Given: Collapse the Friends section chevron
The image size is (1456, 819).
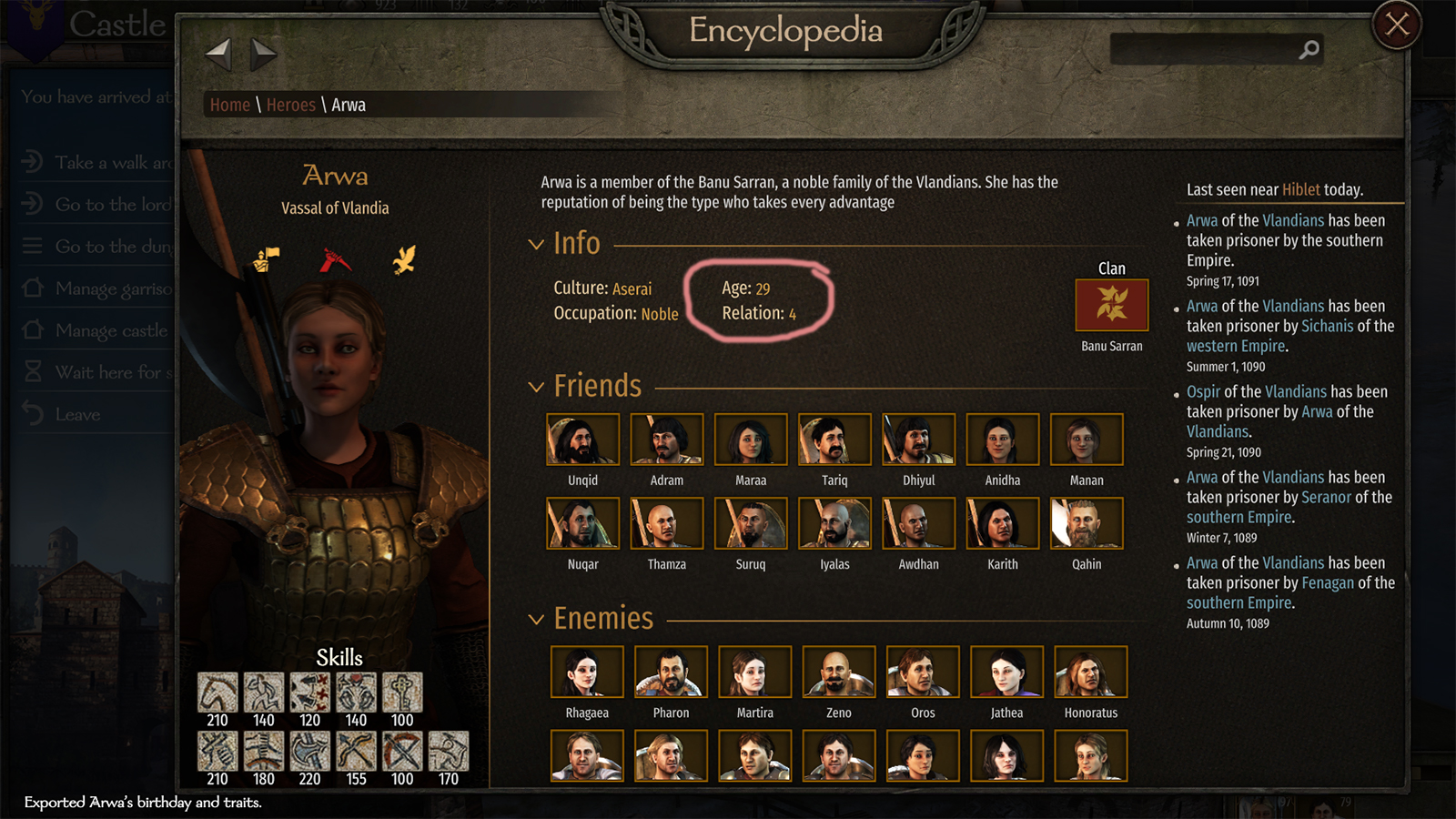Looking at the screenshot, I should pyautogui.click(x=536, y=387).
